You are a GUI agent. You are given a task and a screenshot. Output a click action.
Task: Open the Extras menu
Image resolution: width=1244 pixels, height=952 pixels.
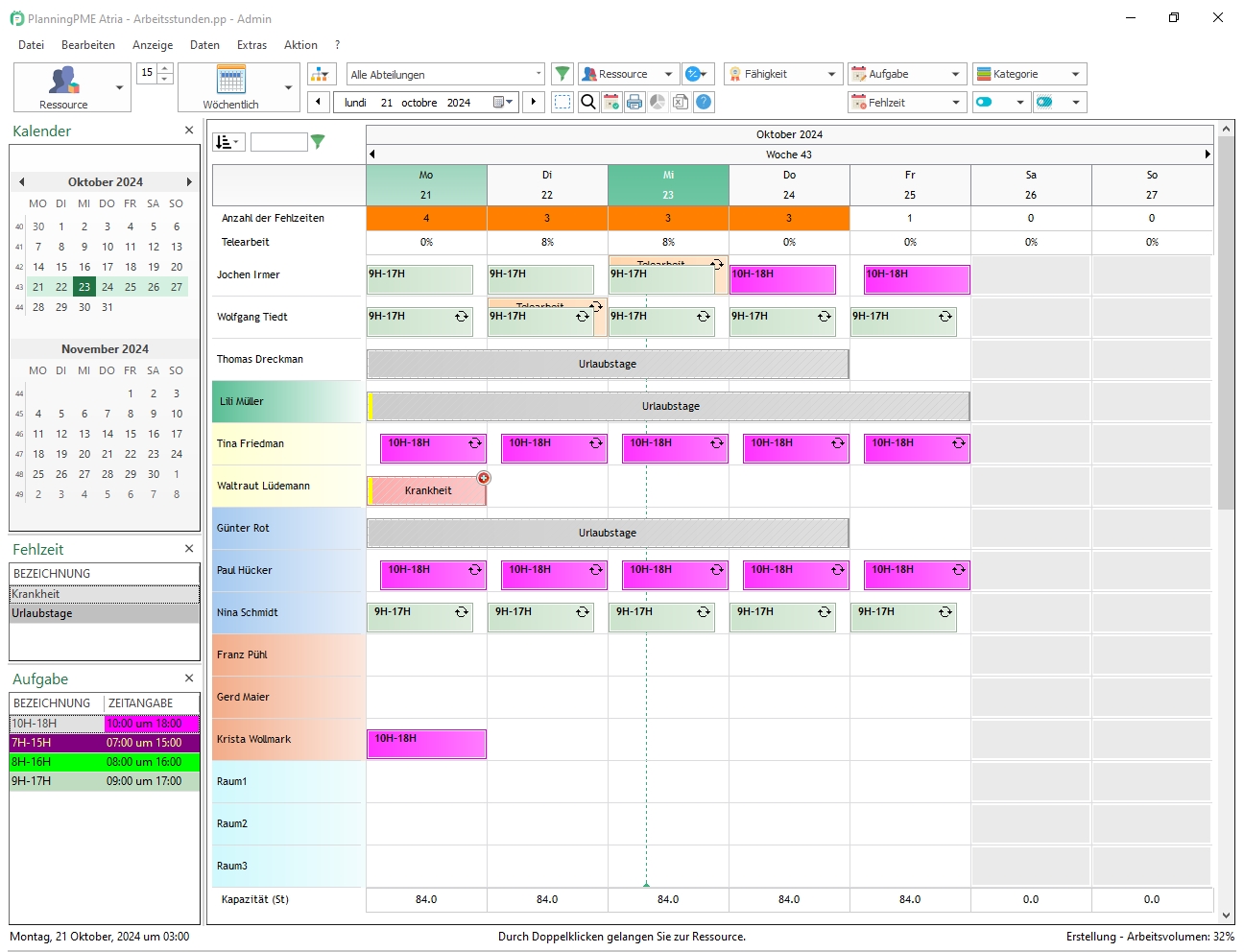pyautogui.click(x=251, y=45)
